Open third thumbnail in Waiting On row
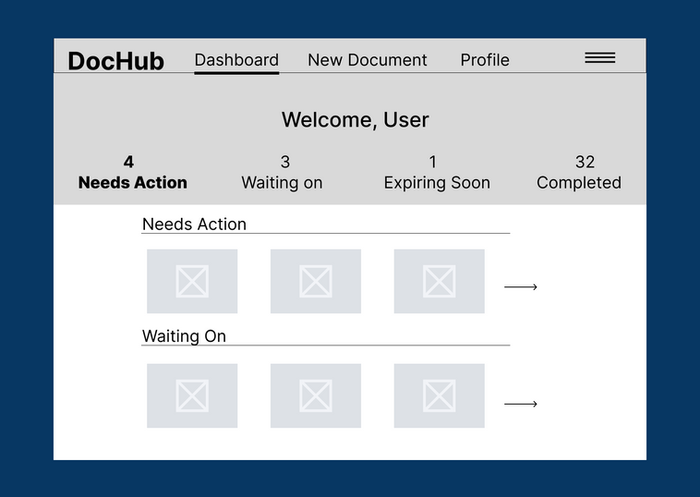Image resolution: width=700 pixels, height=497 pixels. (x=439, y=396)
